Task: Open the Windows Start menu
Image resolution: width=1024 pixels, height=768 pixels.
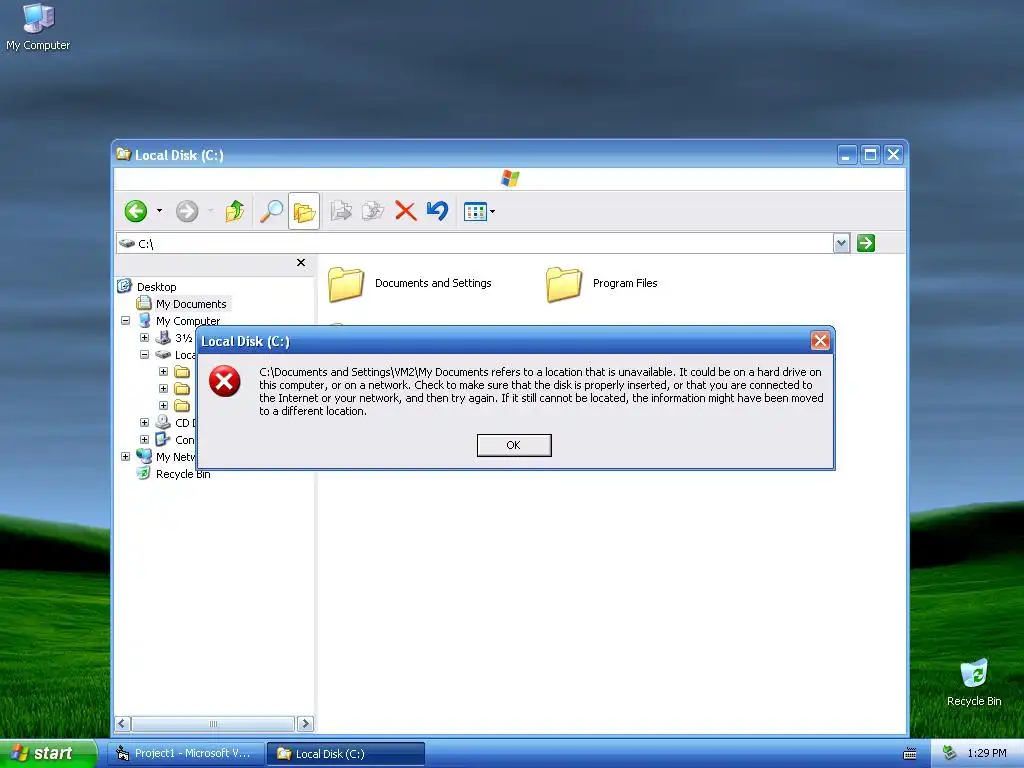Action: click(x=48, y=753)
